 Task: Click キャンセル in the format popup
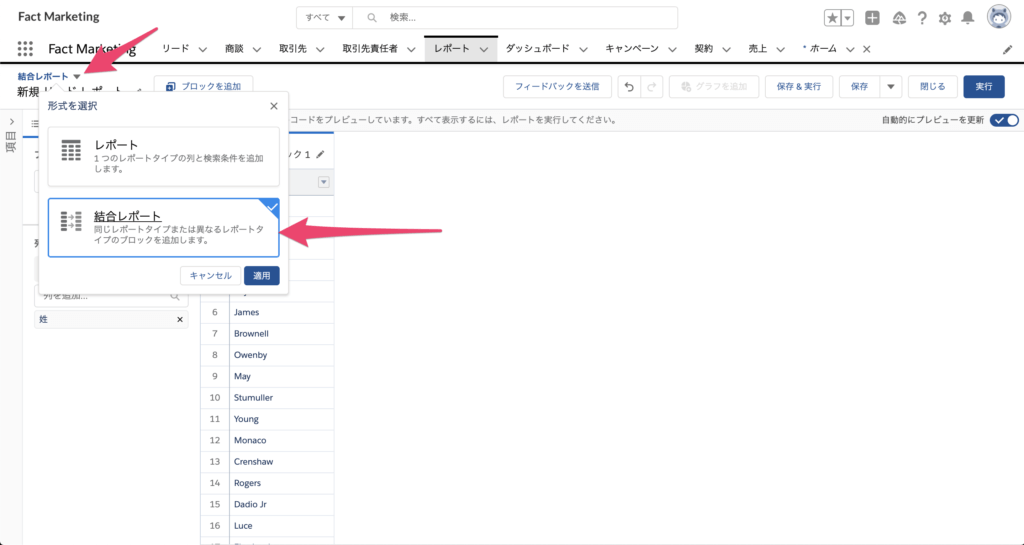210,275
